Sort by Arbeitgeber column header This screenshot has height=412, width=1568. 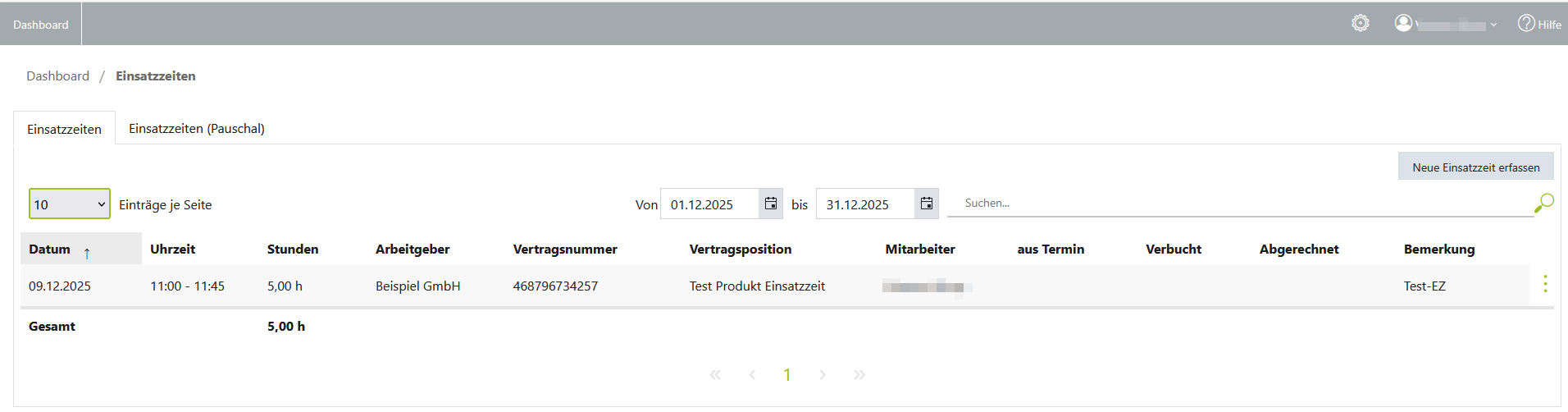[x=413, y=249]
